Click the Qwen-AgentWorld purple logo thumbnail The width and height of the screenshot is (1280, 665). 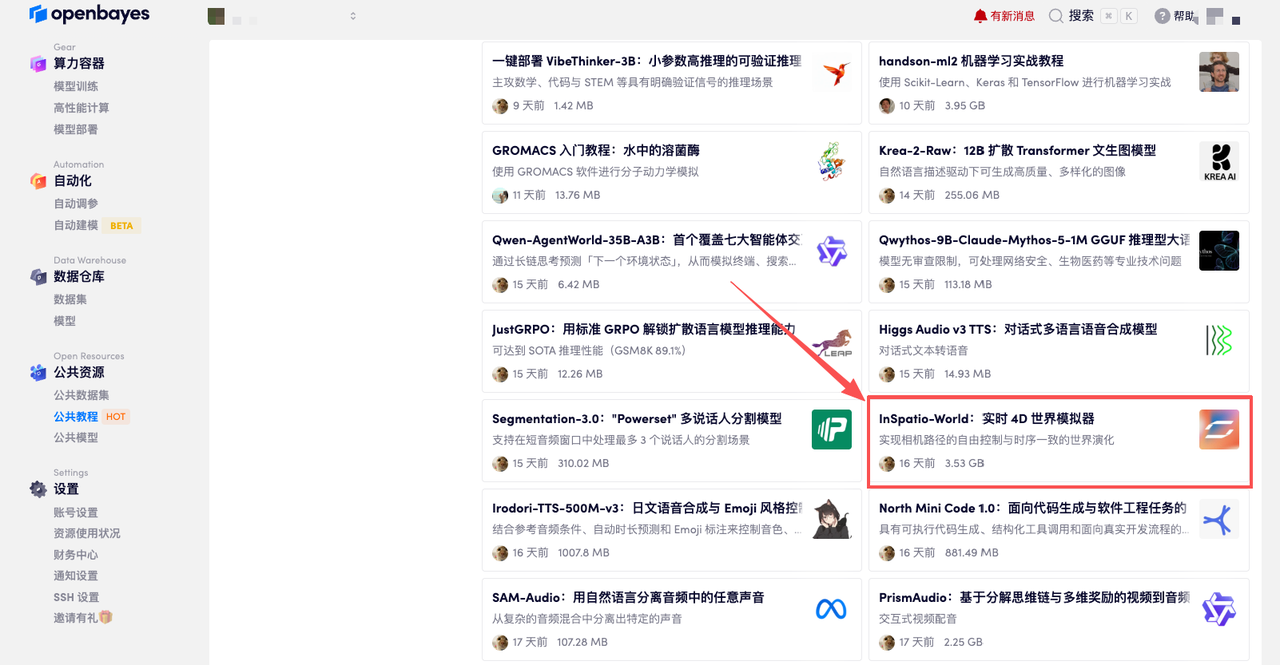point(832,251)
